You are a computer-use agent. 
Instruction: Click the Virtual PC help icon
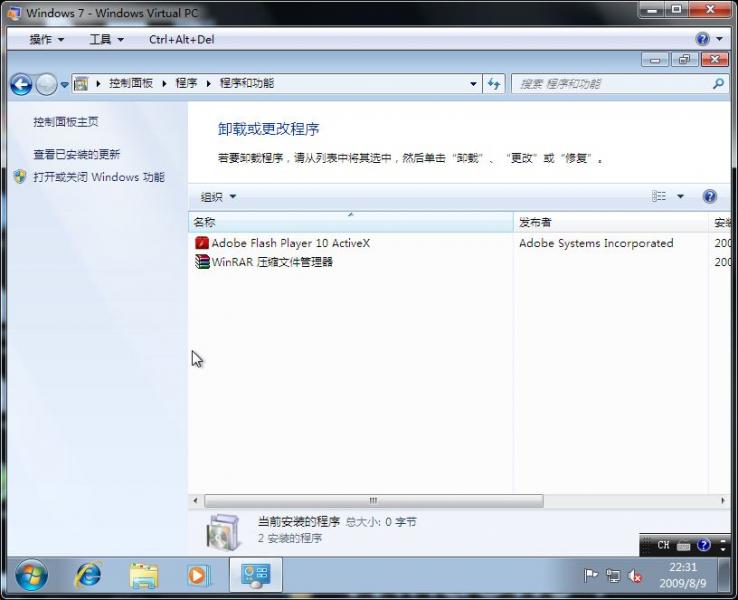[x=702, y=39]
